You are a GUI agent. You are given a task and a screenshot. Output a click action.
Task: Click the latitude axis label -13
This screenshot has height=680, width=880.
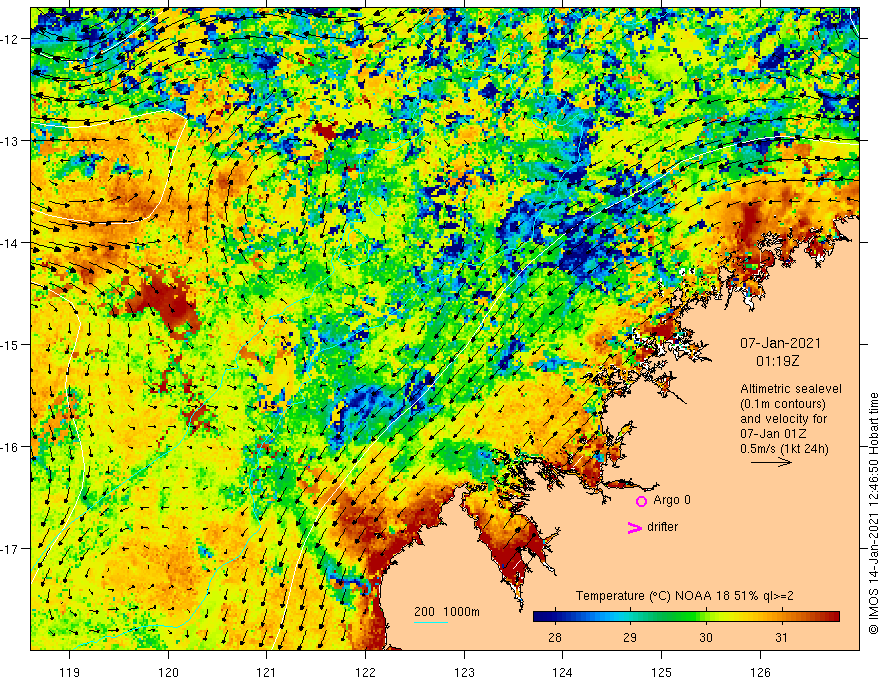coord(10,141)
